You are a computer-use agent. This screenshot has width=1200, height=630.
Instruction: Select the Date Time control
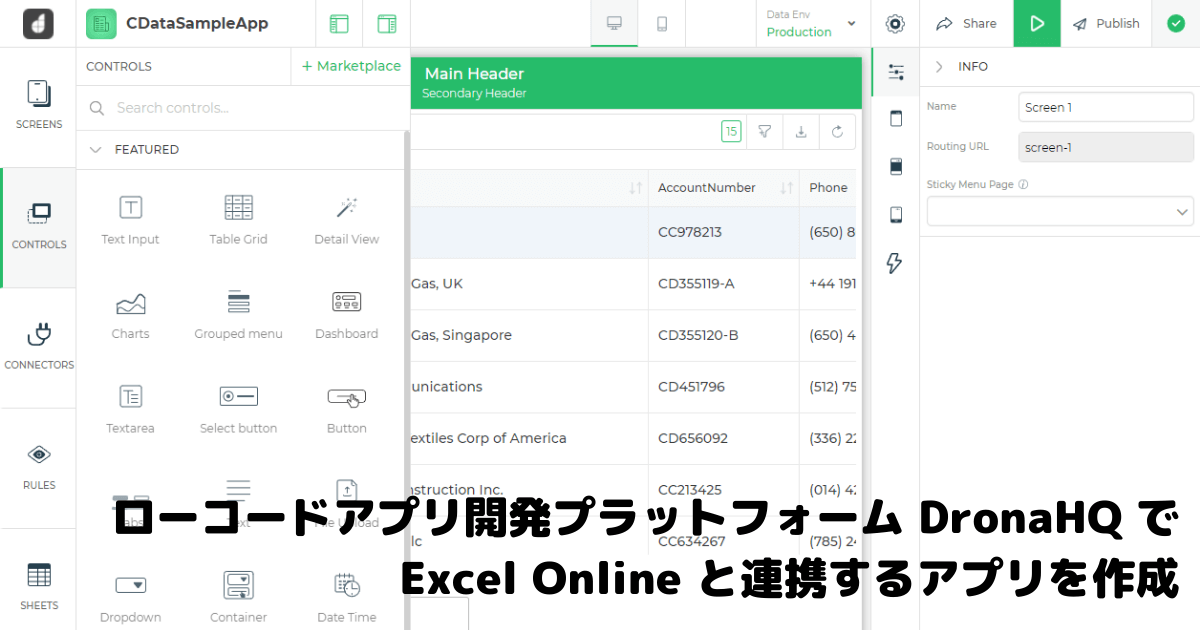coord(346,598)
